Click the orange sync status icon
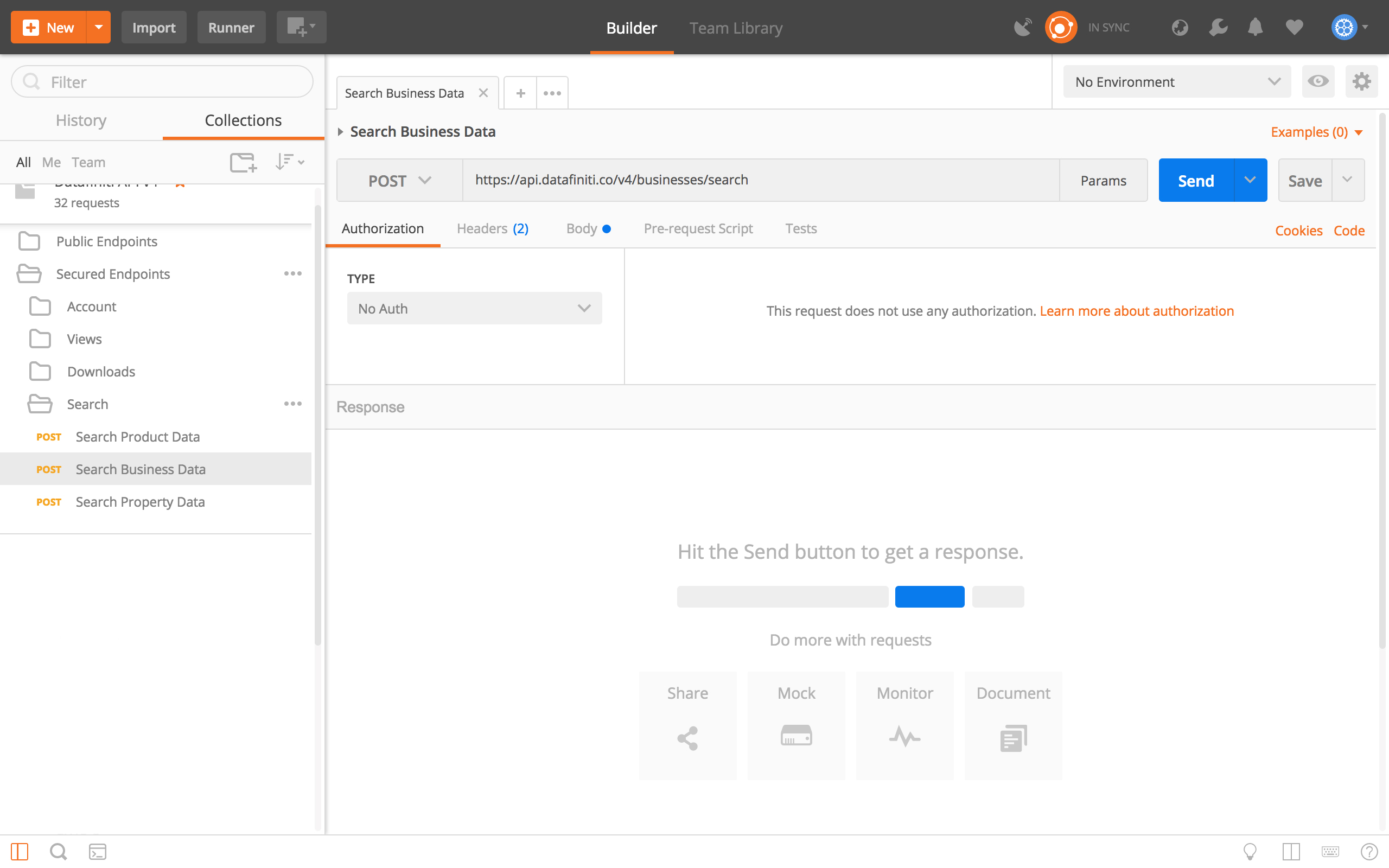Screen dimensions: 1389x868 [x=1060, y=27]
